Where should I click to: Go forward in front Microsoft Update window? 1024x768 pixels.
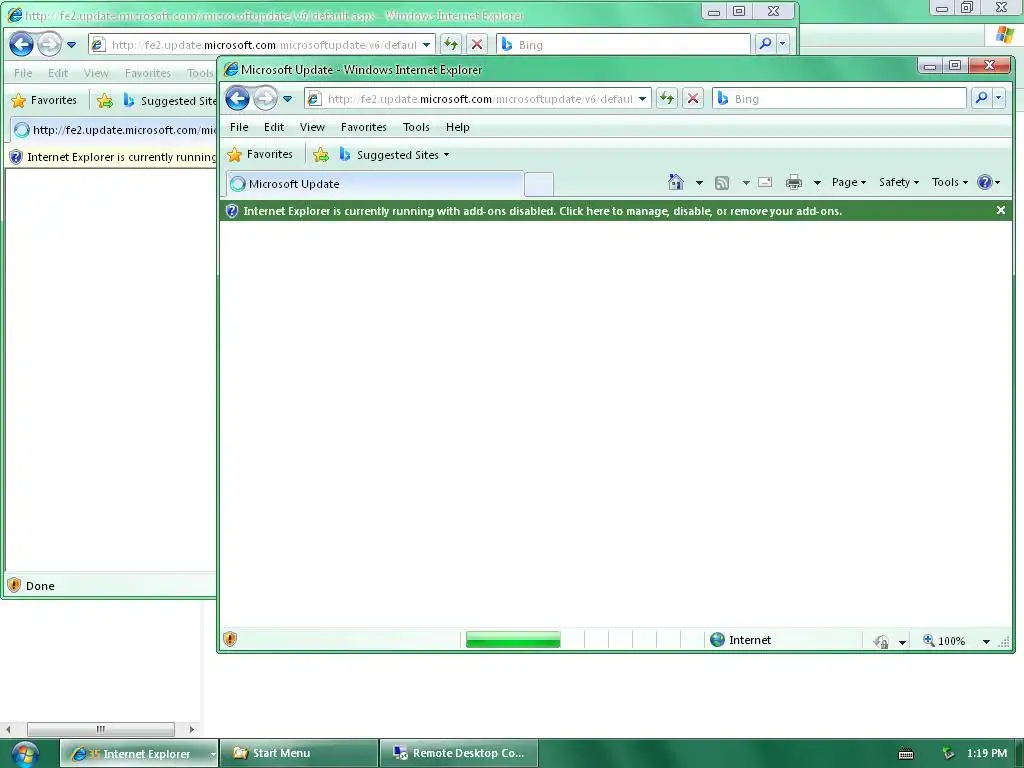(x=265, y=99)
